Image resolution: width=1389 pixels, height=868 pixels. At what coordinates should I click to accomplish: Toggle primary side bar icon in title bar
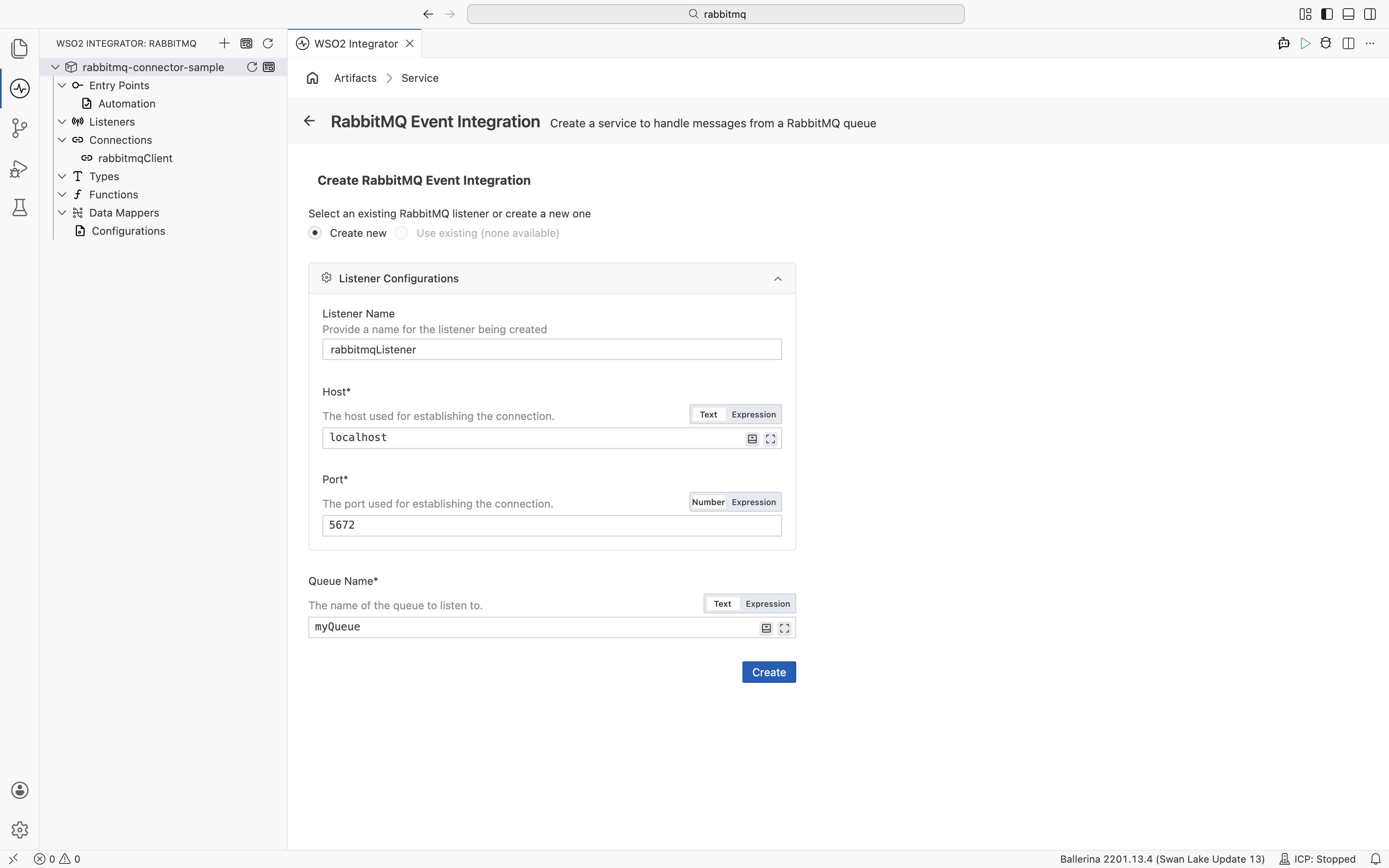1327,14
